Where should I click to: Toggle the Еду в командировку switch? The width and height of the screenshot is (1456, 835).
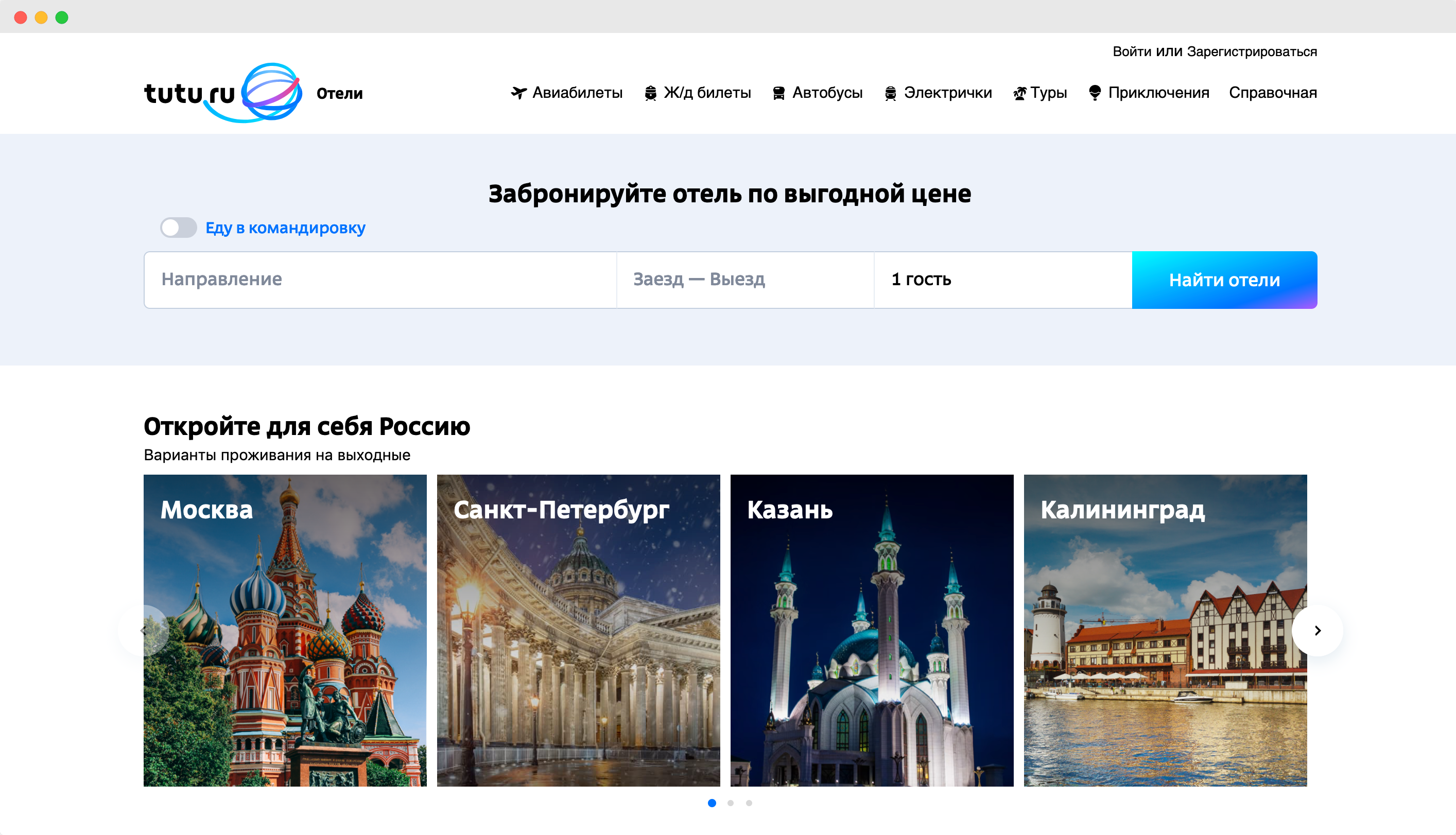coord(178,228)
